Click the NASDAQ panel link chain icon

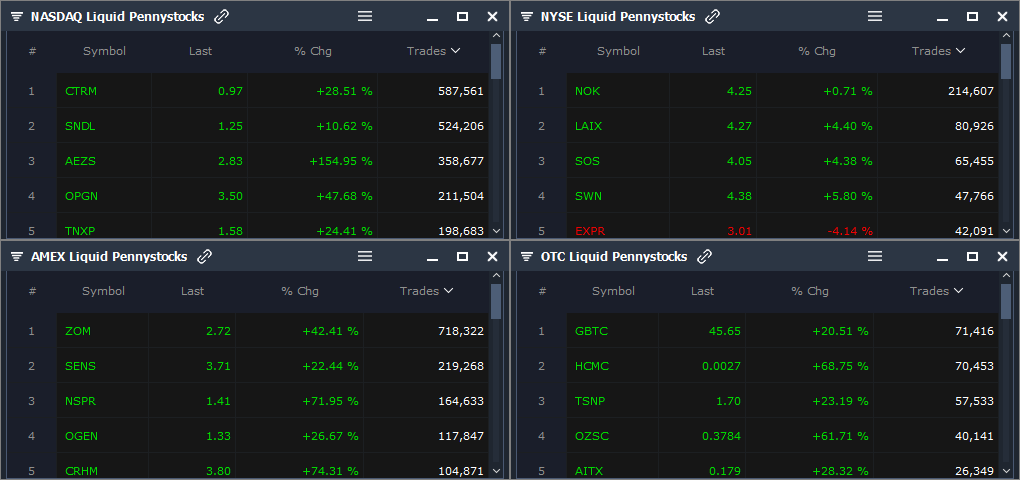222,17
